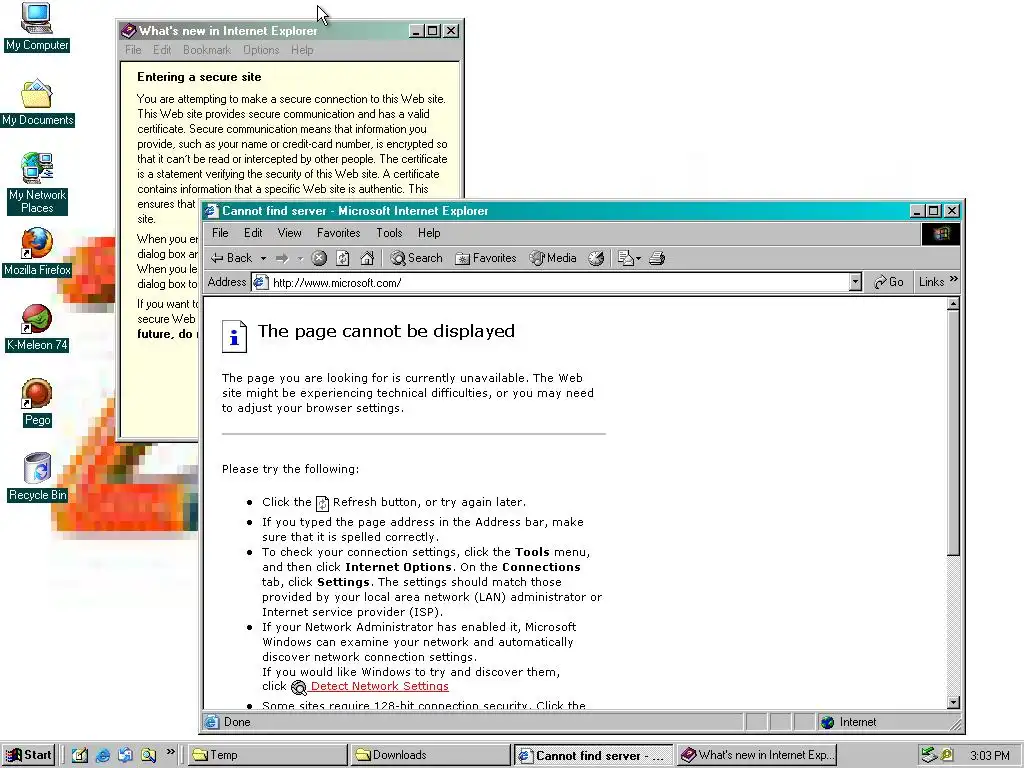The image size is (1024, 768).
Task: Click the Back arrow in Internet Explorer
Action: (x=231, y=258)
